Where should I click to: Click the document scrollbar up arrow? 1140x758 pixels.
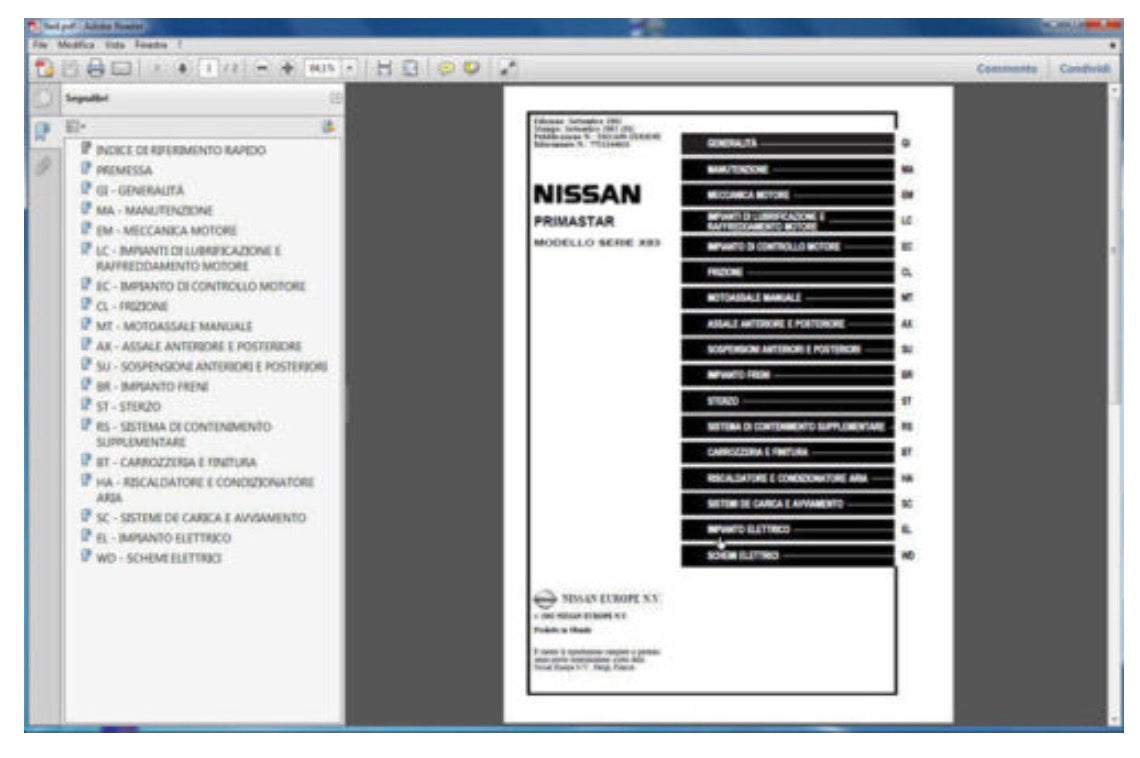[1115, 90]
